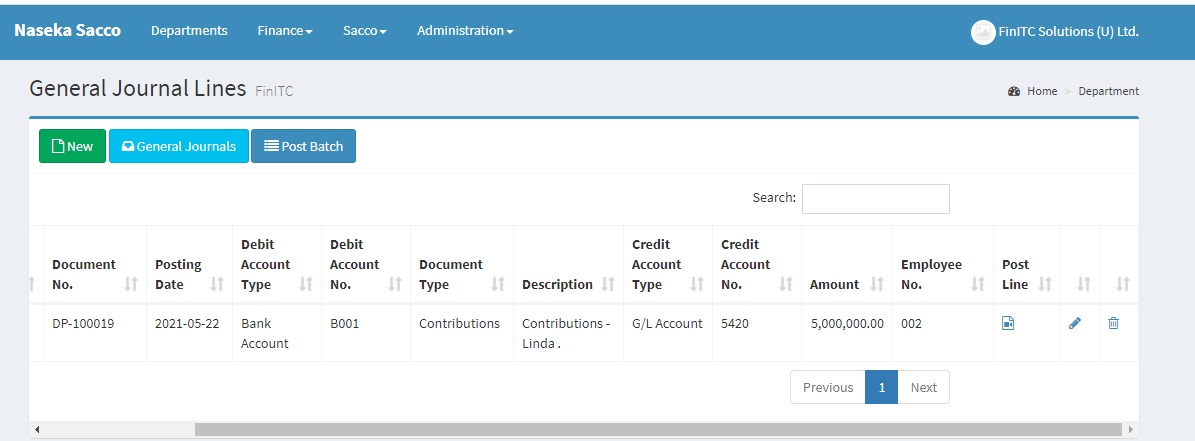Click the pencil edit icon in row
The height and width of the screenshot is (441, 1195).
tap(1075, 324)
